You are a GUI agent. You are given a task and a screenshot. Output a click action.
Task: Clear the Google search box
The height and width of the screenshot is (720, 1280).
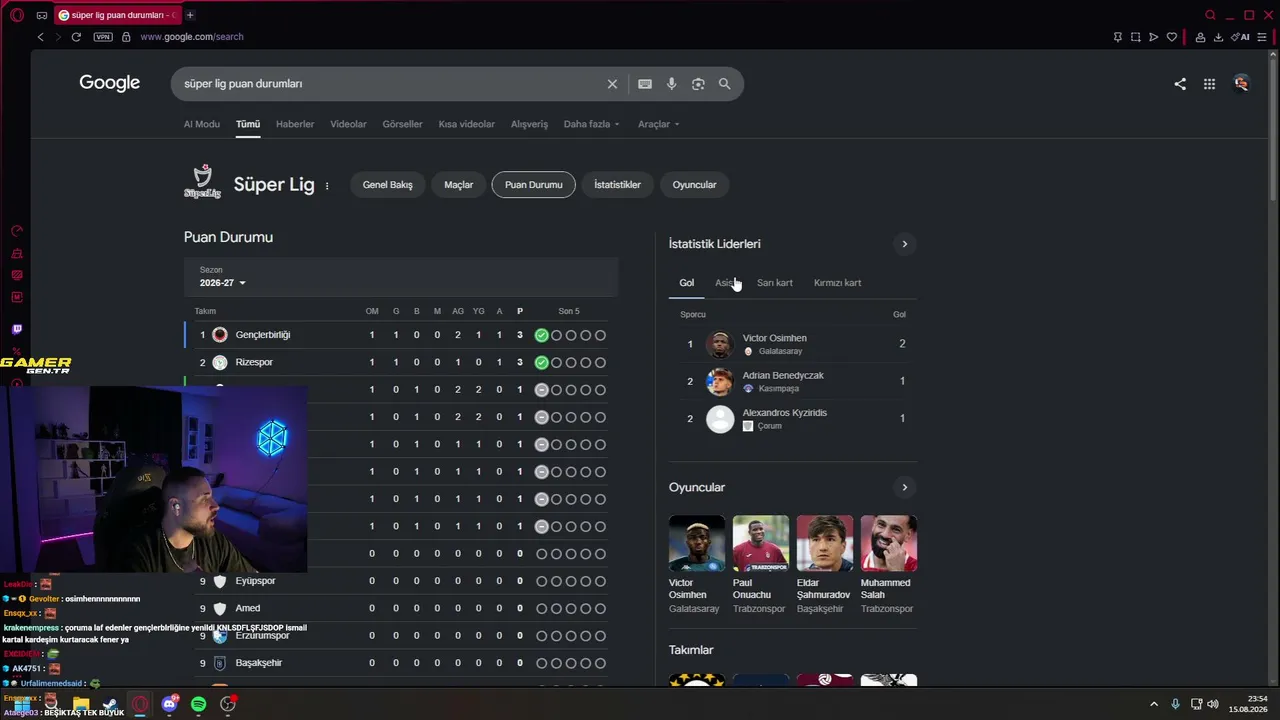(612, 84)
